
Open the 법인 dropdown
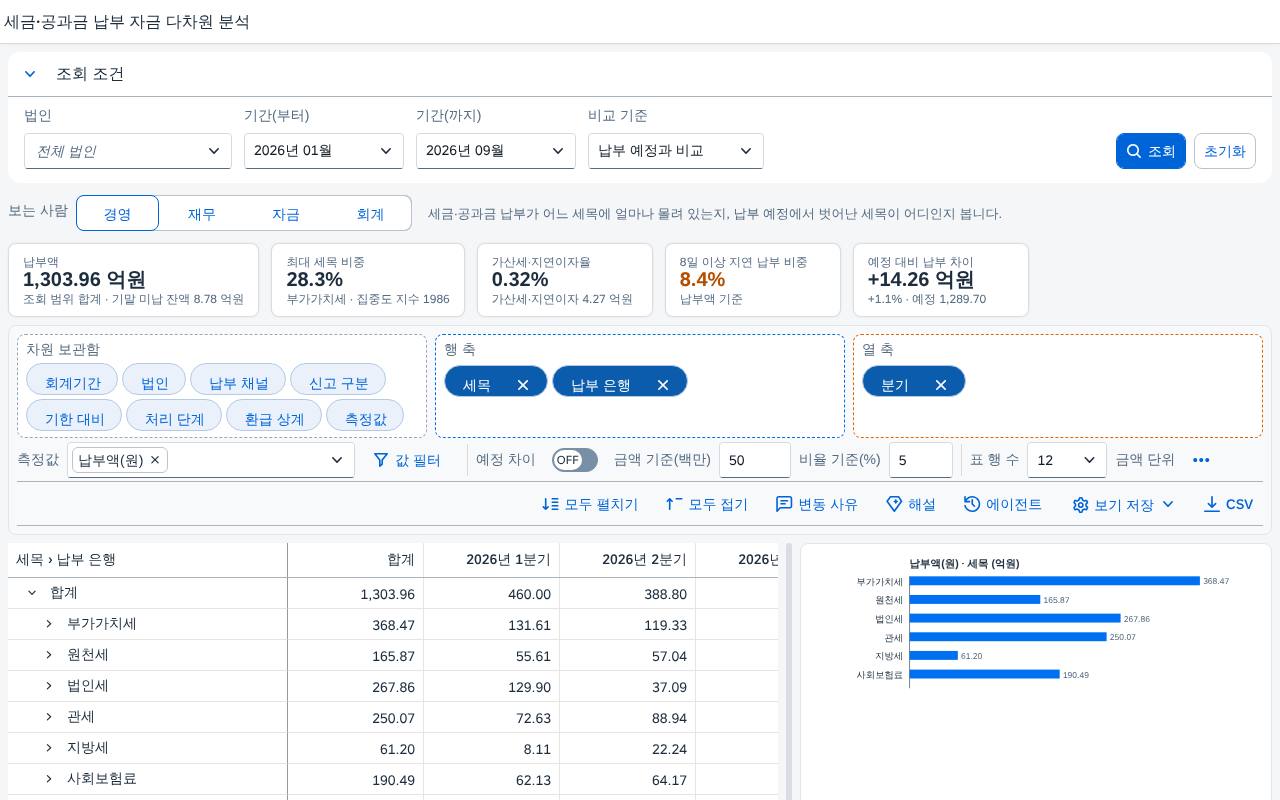(128, 151)
